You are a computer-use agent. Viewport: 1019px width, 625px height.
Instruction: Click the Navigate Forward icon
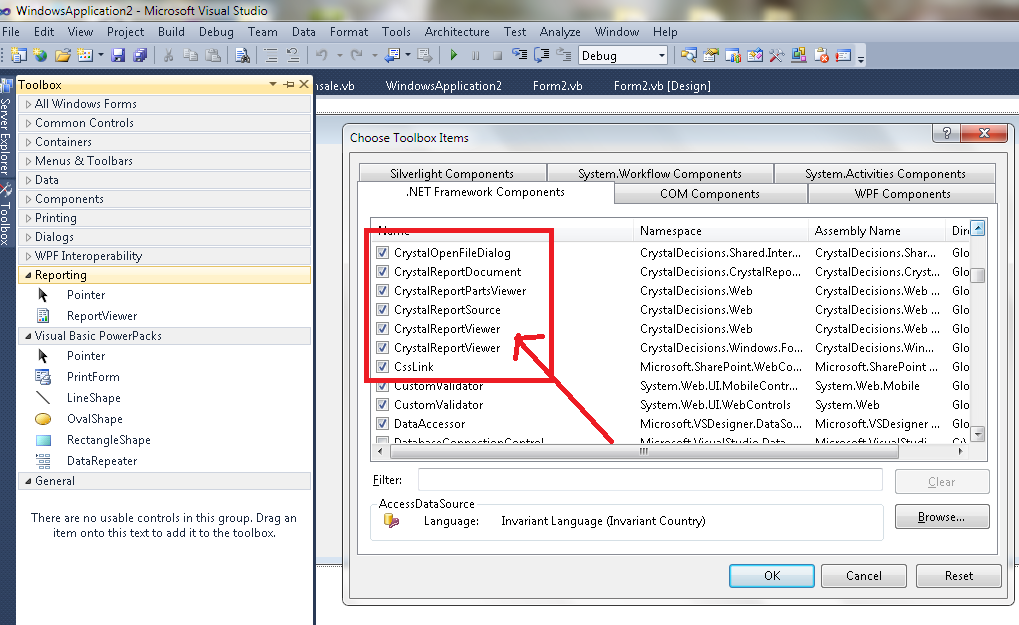[424, 56]
